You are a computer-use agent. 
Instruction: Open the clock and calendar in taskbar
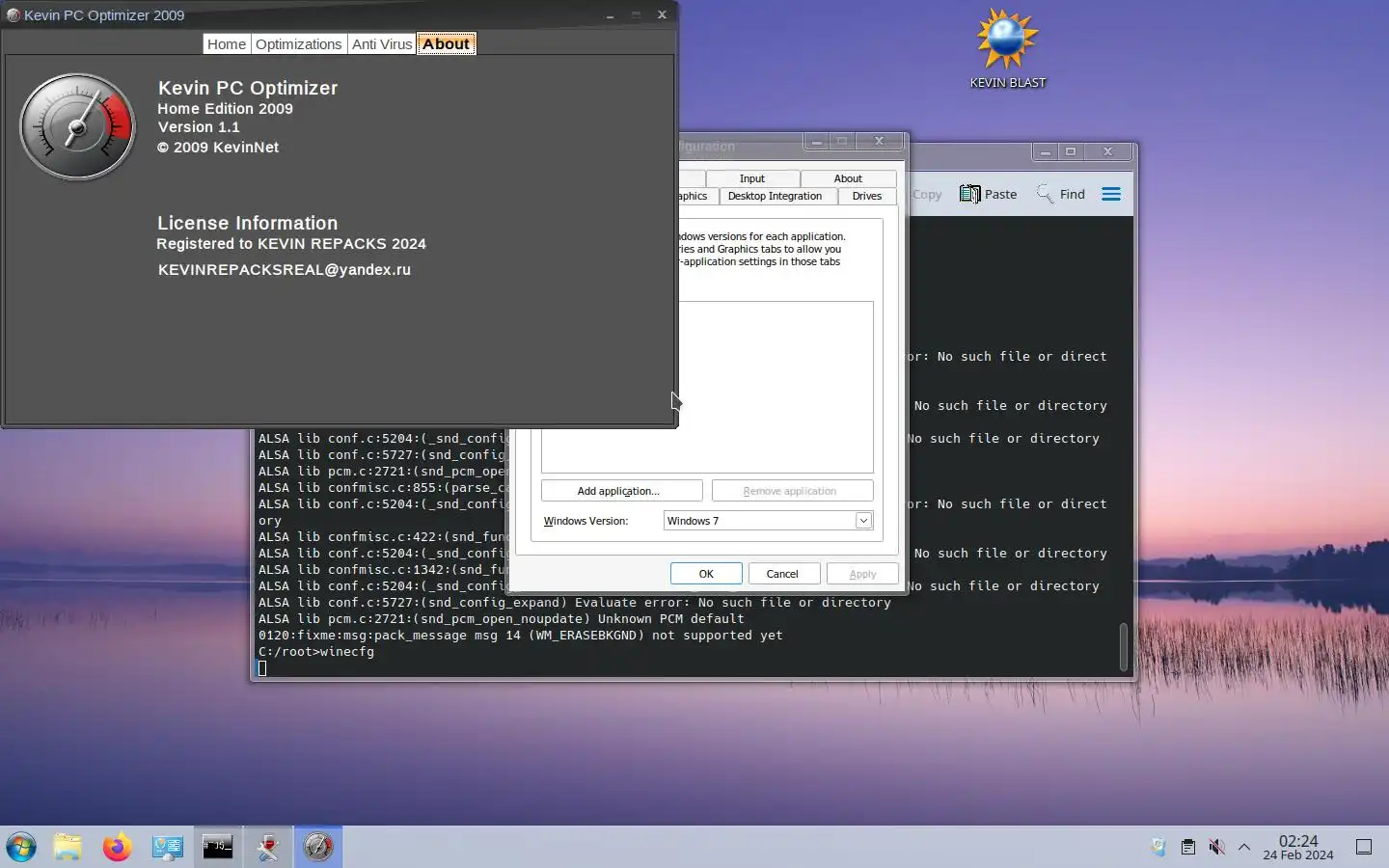pyautogui.click(x=1298, y=848)
